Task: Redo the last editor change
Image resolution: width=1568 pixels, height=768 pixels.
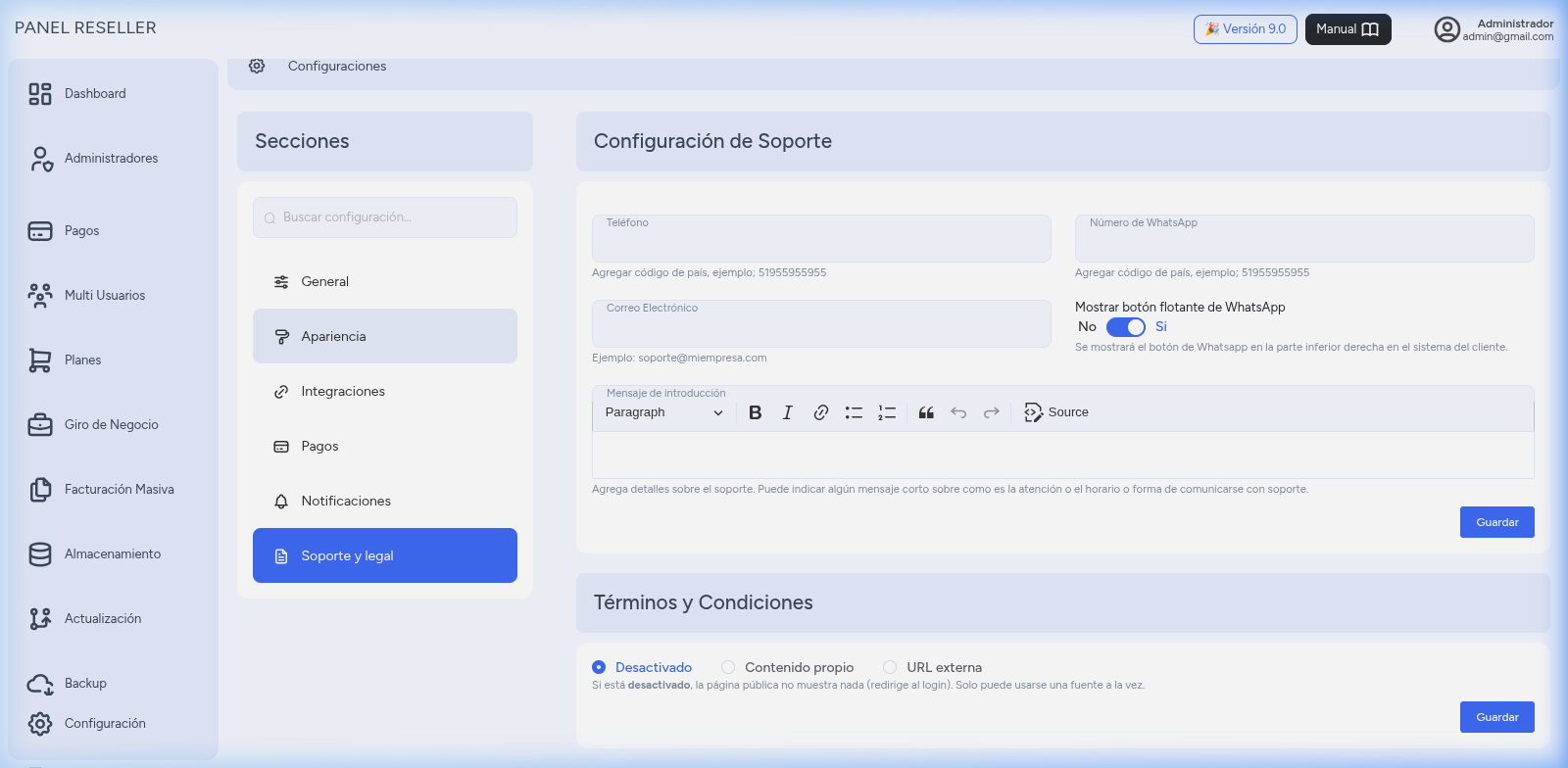Action: (992, 412)
